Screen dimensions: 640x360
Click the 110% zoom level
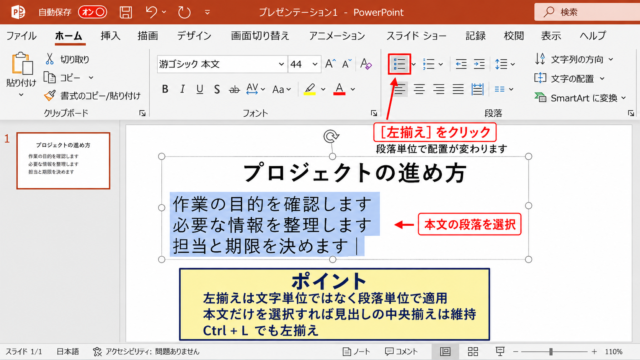613,351
